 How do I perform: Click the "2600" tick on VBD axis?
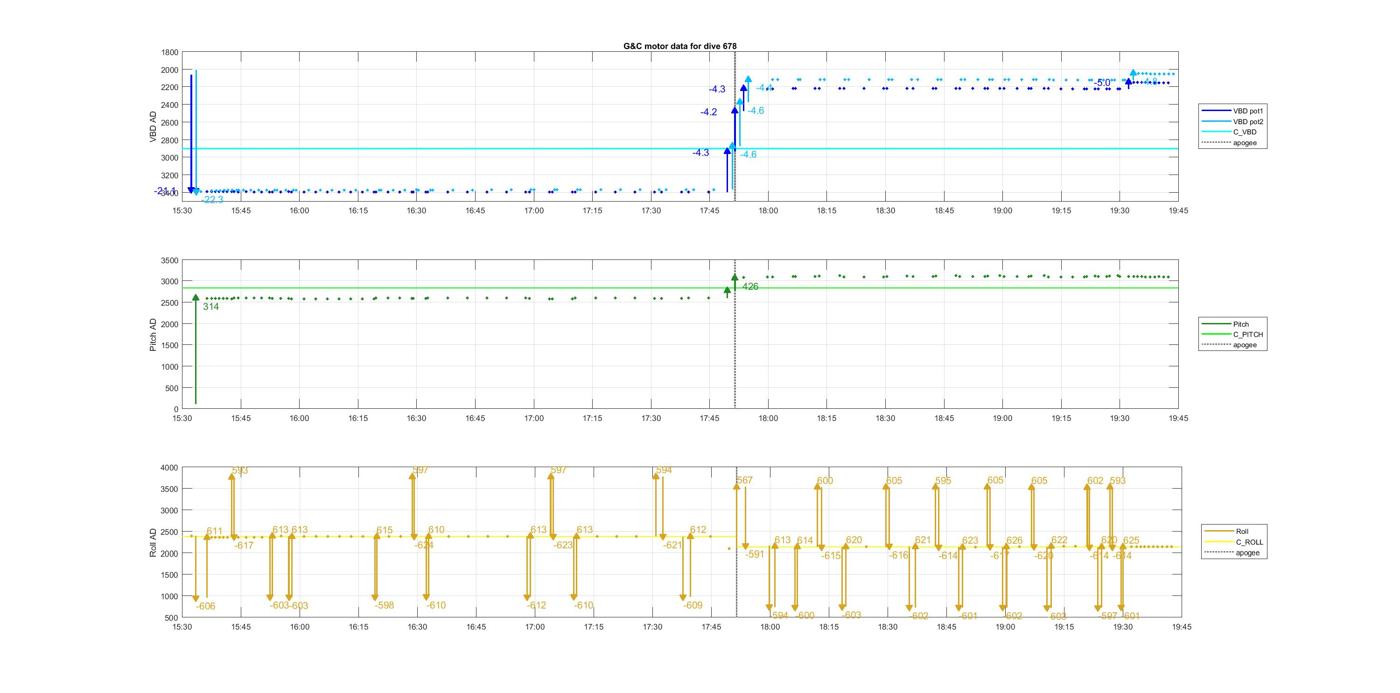pos(170,123)
